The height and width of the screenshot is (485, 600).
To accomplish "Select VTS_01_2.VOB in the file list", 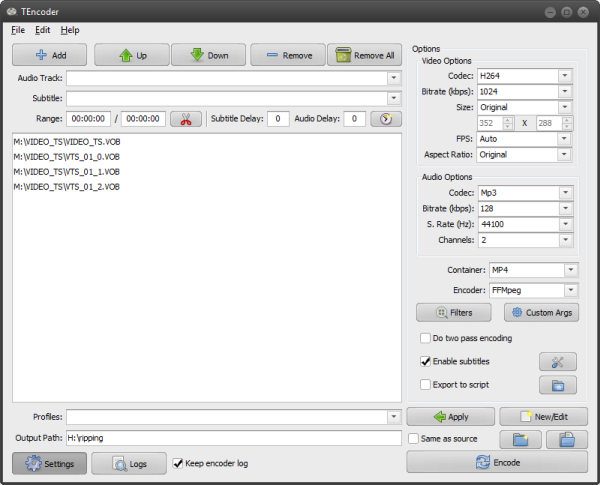I will pos(67,187).
